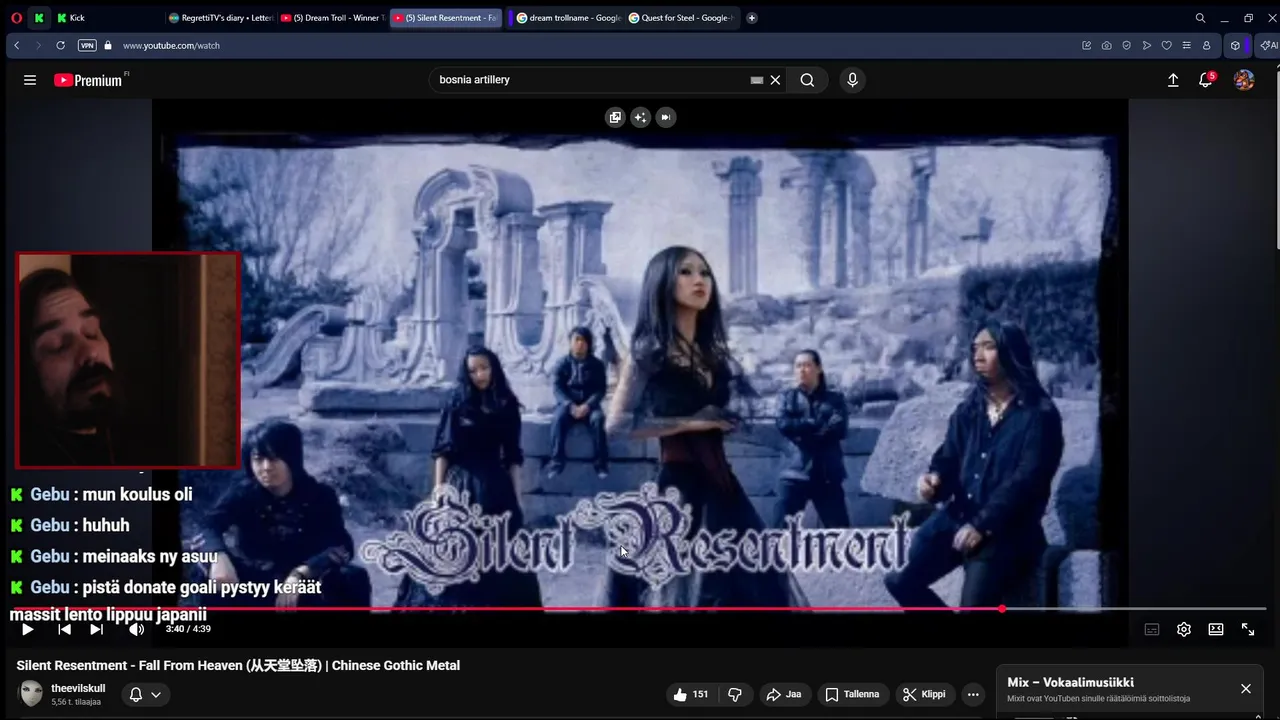Switch to RegrettiTV's diary tab

tap(221, 18)
